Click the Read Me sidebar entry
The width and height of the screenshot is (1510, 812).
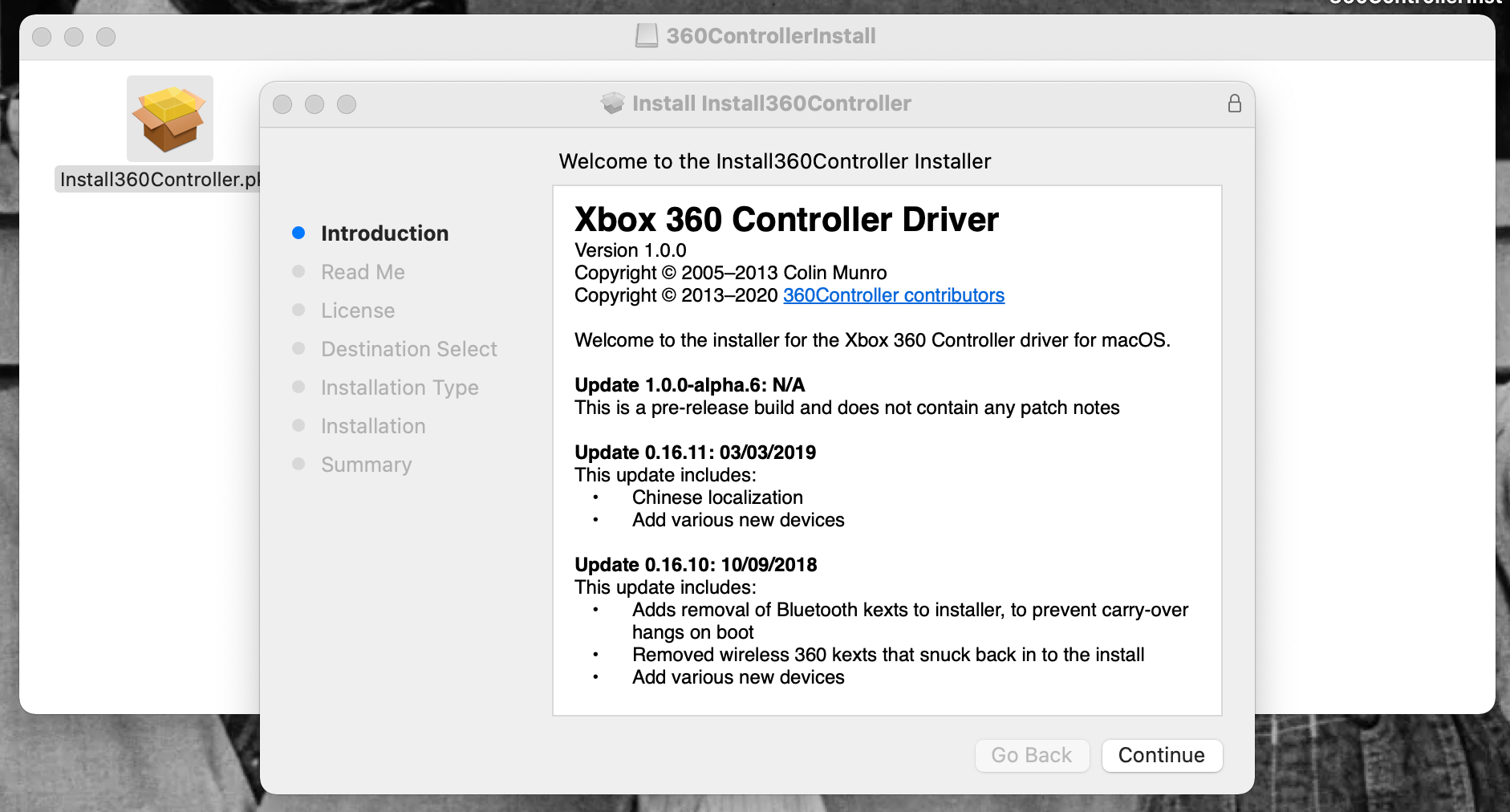click(x=363, y=271)
